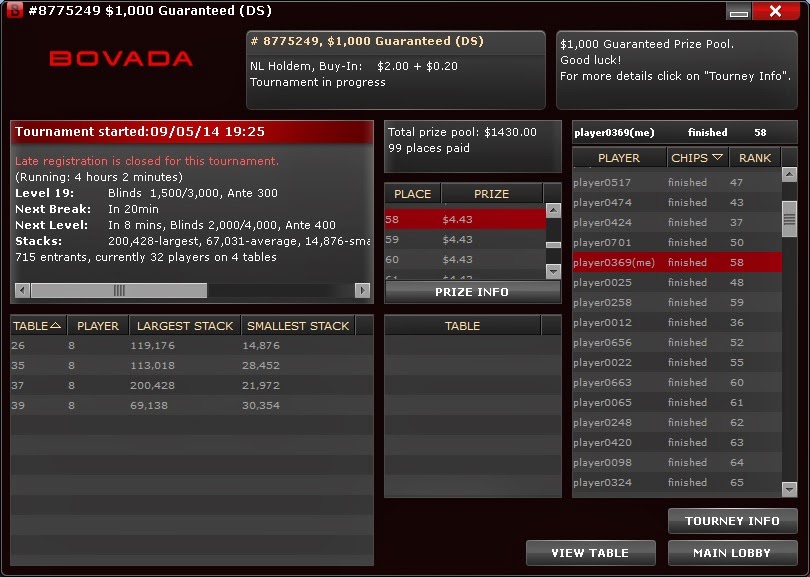Select player0420 in player list
The width and height of the screenshot is (810, 577).
pos(677,442)
